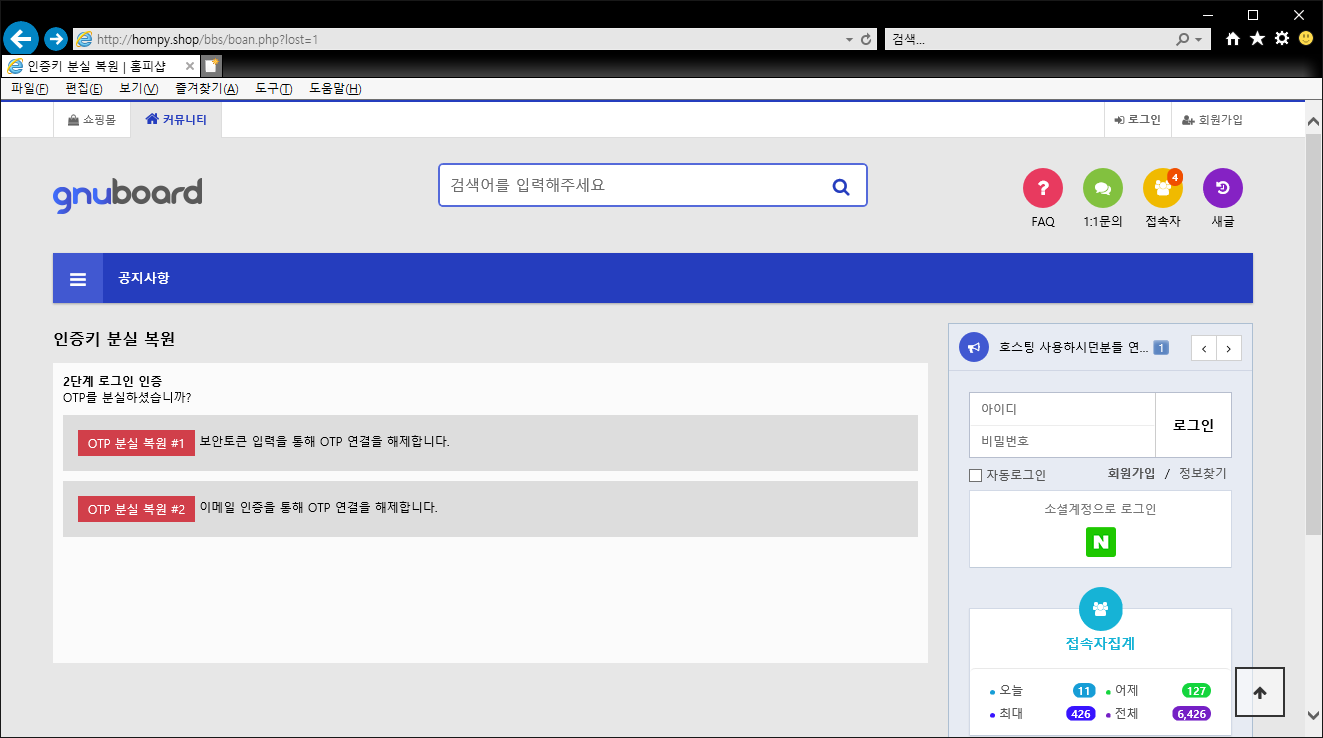This screenshot has height=738, width=1323.
Task: Open the 회원가입 link in top bar
Action: [1212, 120]
